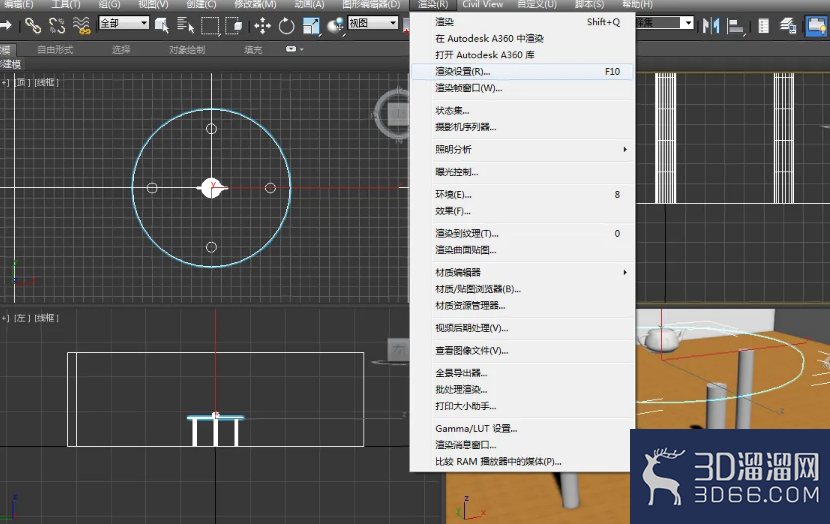Image resolution: width=830 pixels, height=524 pixels.
Task: Choose 渲染到纹理(T)... entry
Action: pyautogui.click(x=522, y=233)
